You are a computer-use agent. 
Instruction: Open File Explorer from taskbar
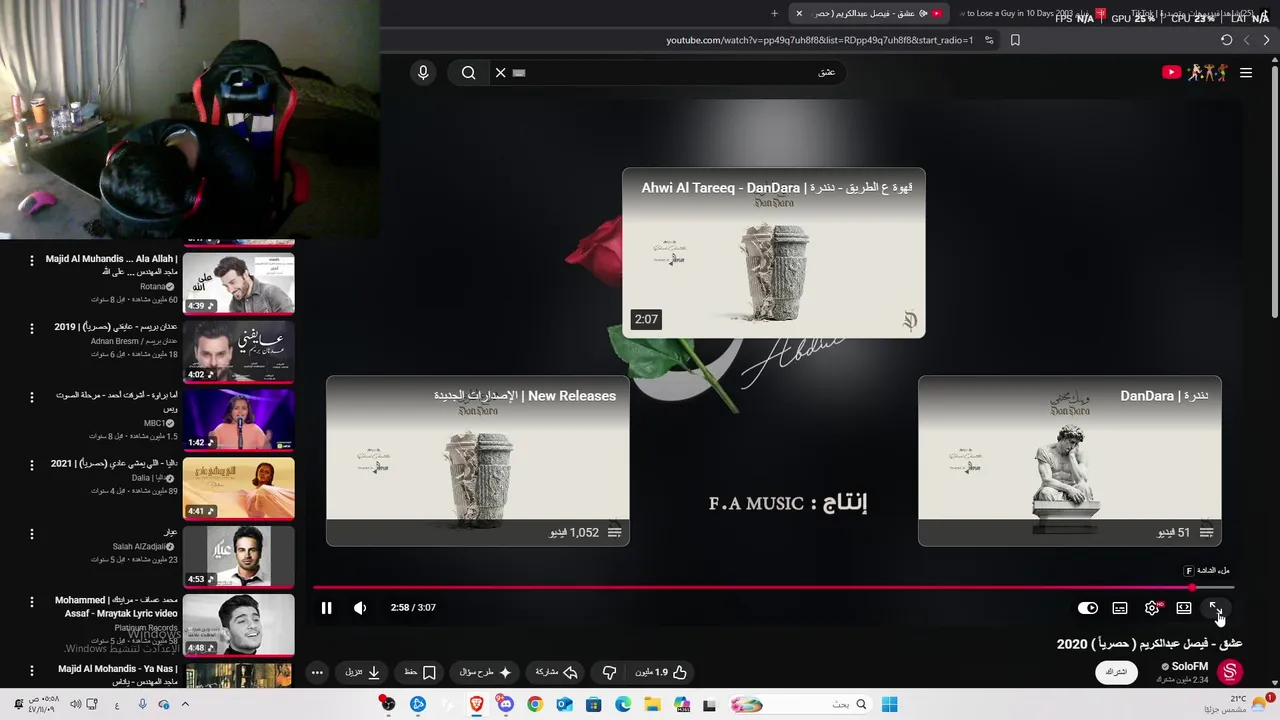point(652,704)
